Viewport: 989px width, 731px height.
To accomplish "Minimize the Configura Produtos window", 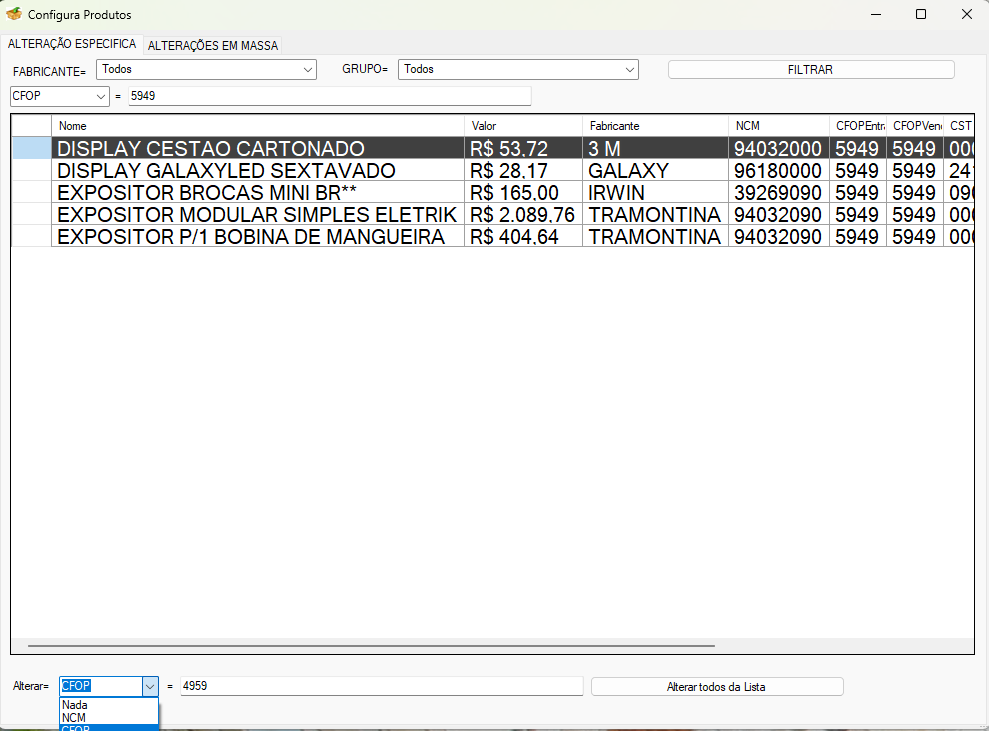I will (875, 14).
